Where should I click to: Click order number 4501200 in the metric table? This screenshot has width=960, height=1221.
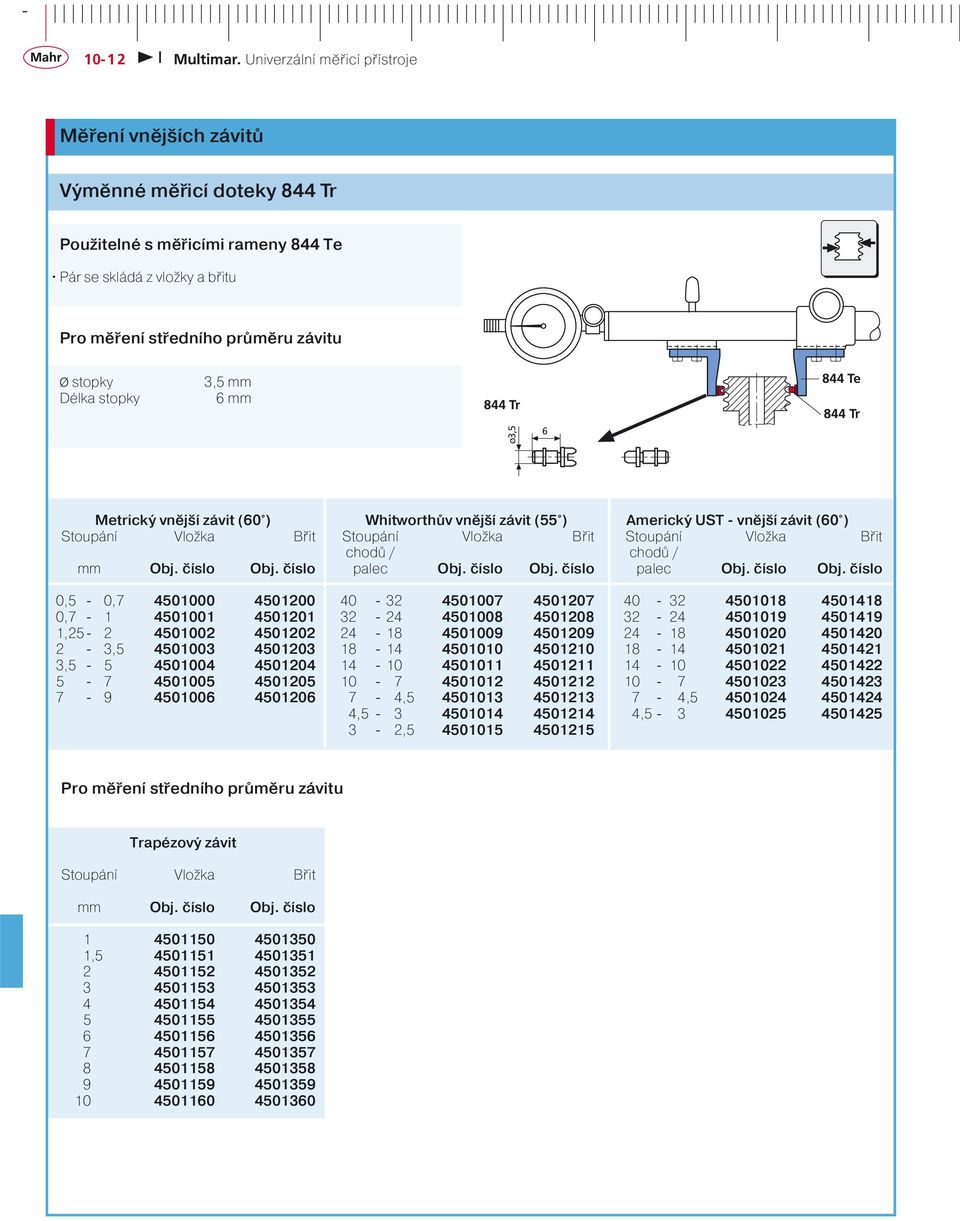coord(285,601)
